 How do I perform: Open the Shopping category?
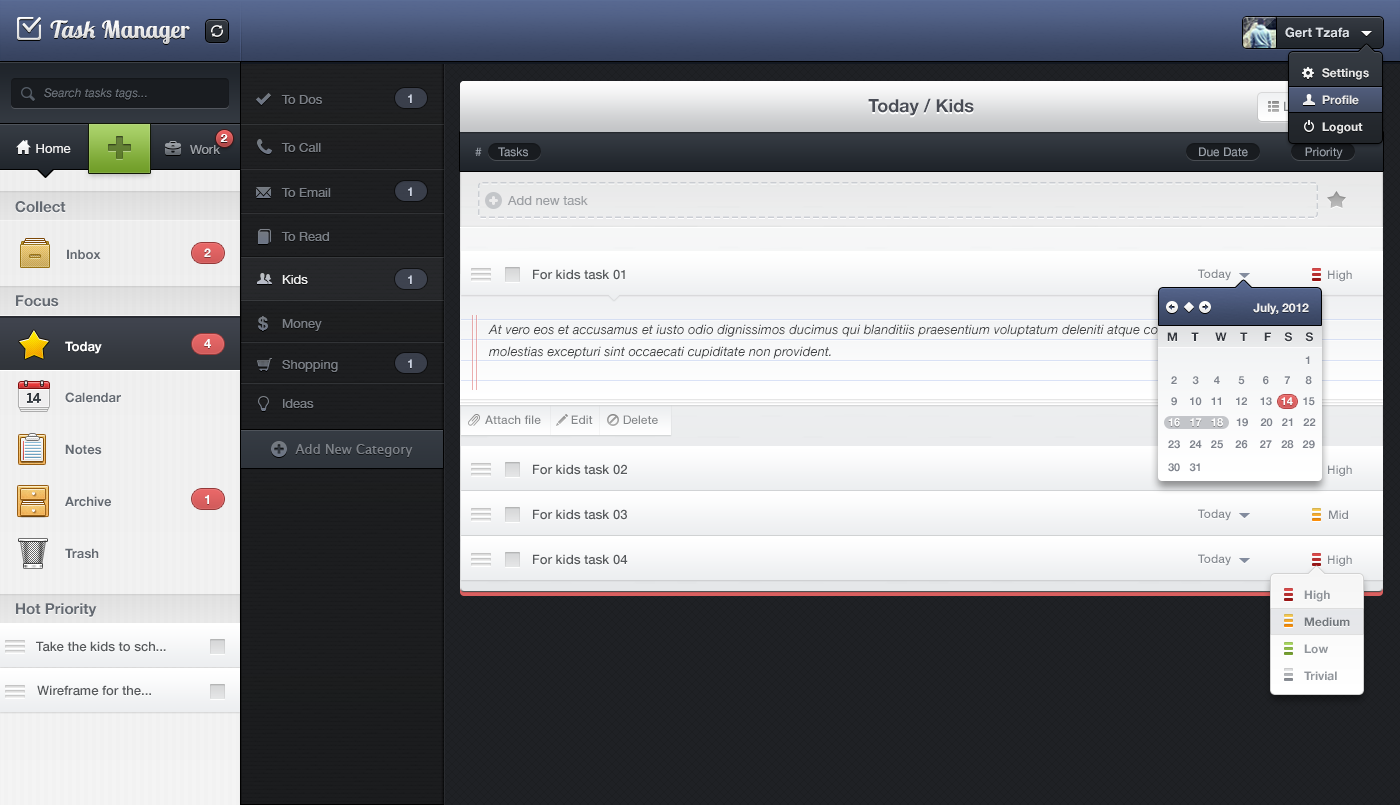[x=342, y=364]
